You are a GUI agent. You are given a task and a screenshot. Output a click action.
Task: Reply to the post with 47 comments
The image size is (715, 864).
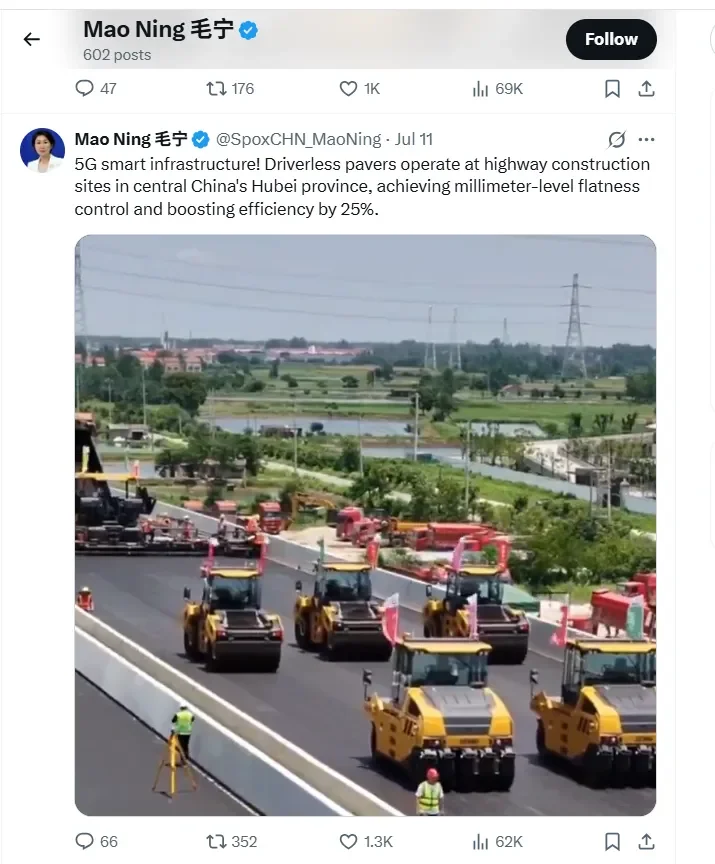click(x=95, y=89)
